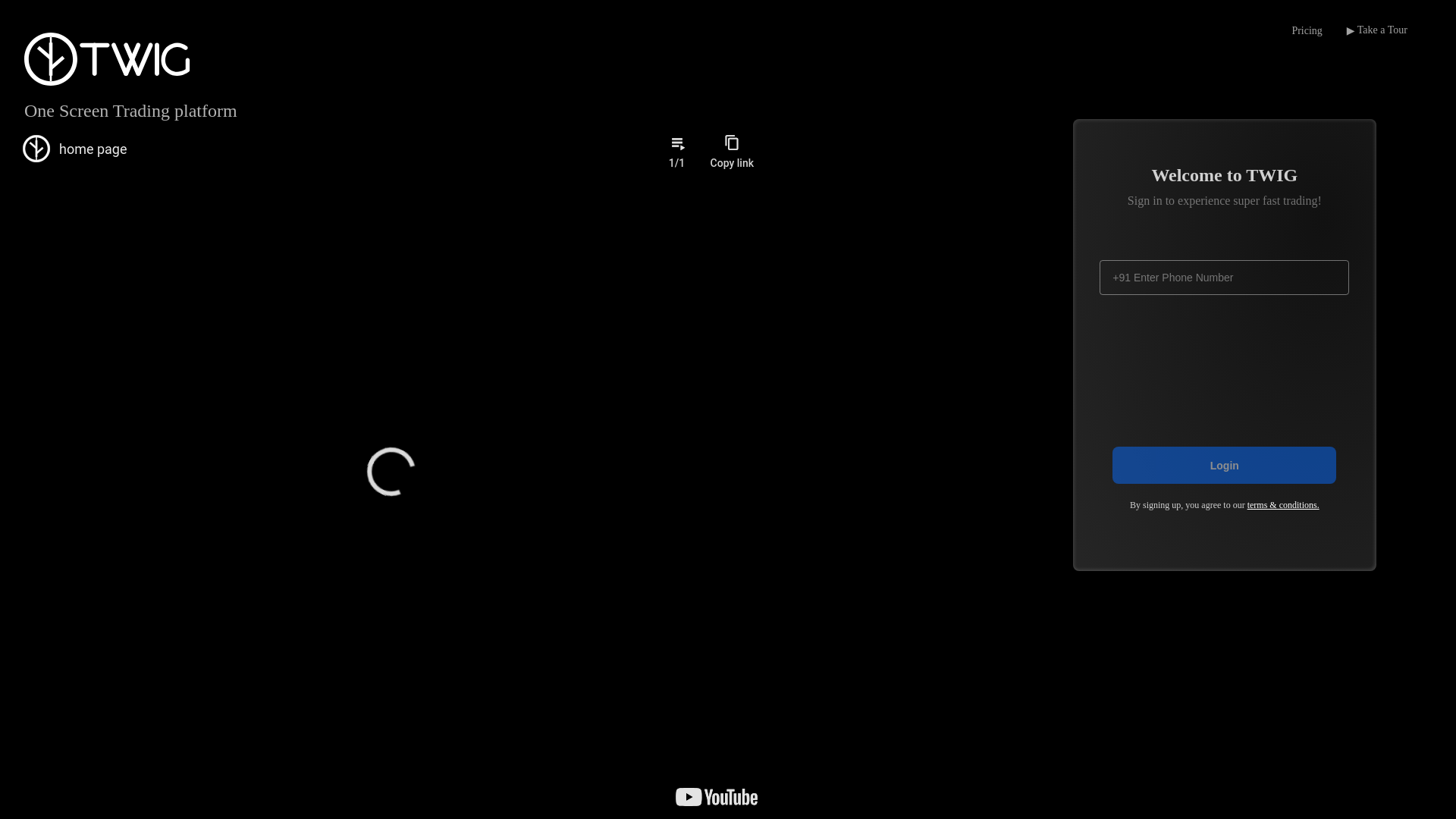1456x819 pixels.
Task: Click the 'Welcome to TWIG' heading
Action: [1224, 175]
